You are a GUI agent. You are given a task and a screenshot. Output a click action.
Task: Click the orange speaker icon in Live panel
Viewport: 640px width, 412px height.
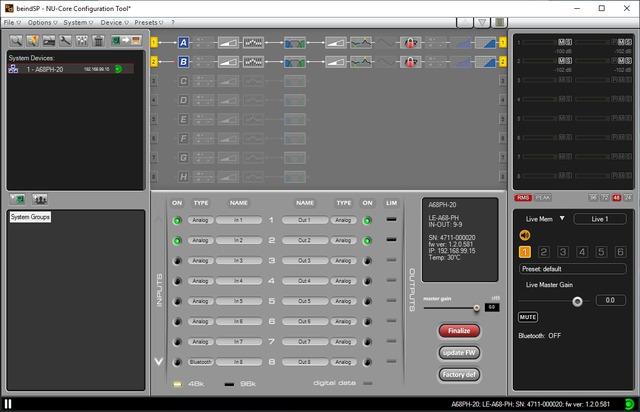[524, 235]
